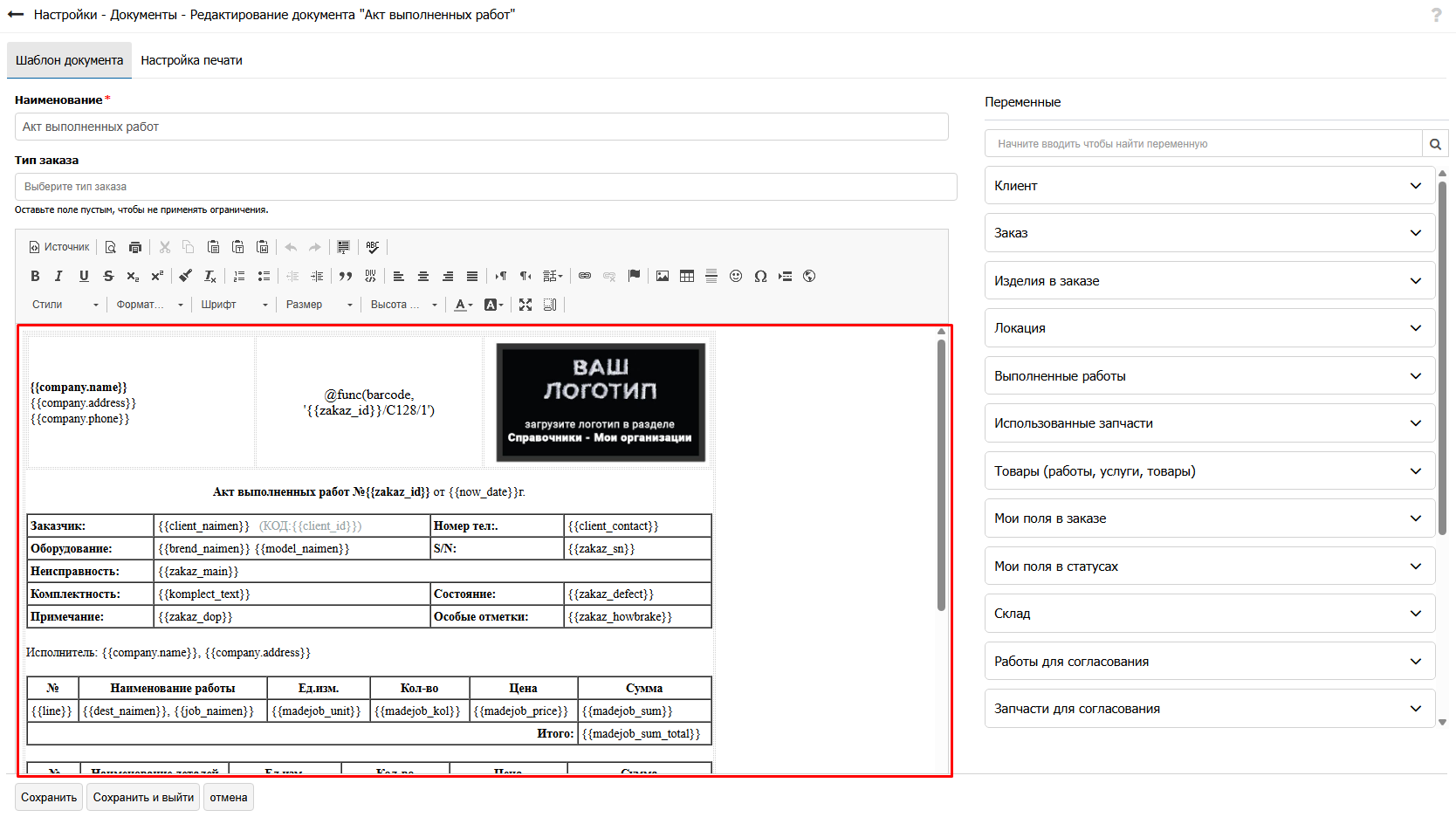1456x817 pixels.
Task: Open the Шрифт font dropdown
Action: coord(234,305)
